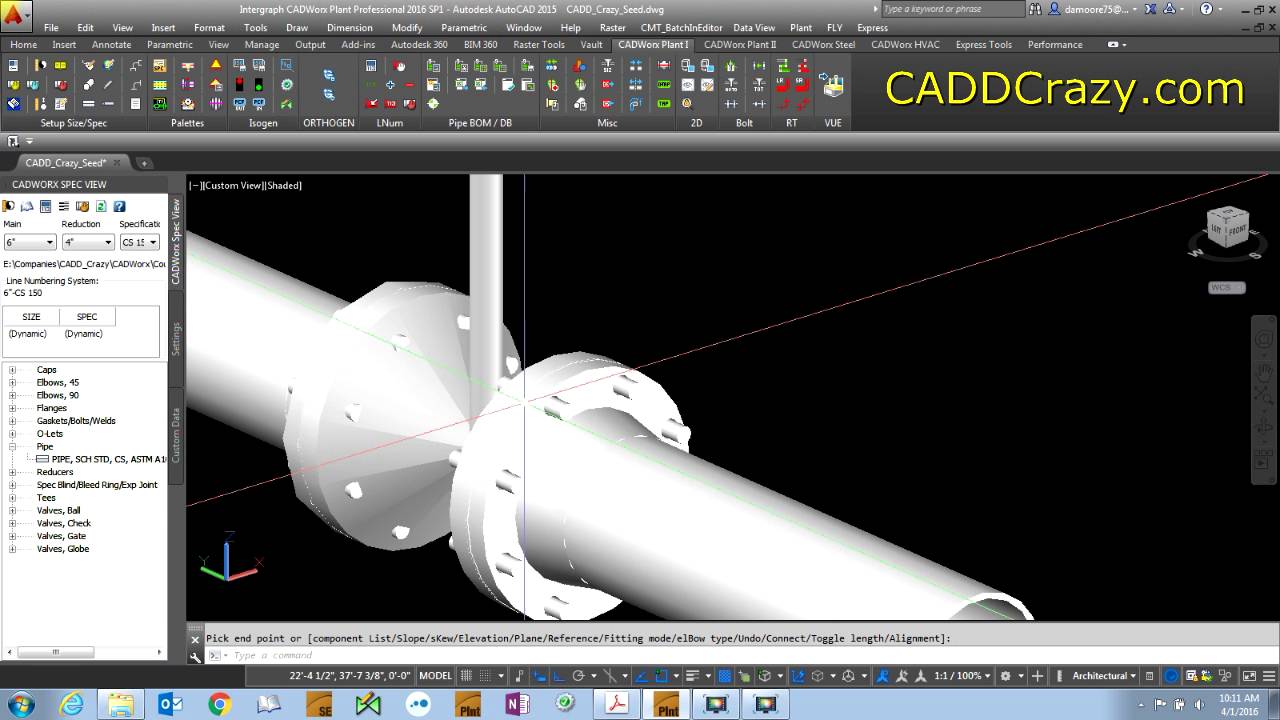Screen dimensions: 1280x720
Task: Click the help icon in Spec View panel
Action: click(x=119, y=206)
